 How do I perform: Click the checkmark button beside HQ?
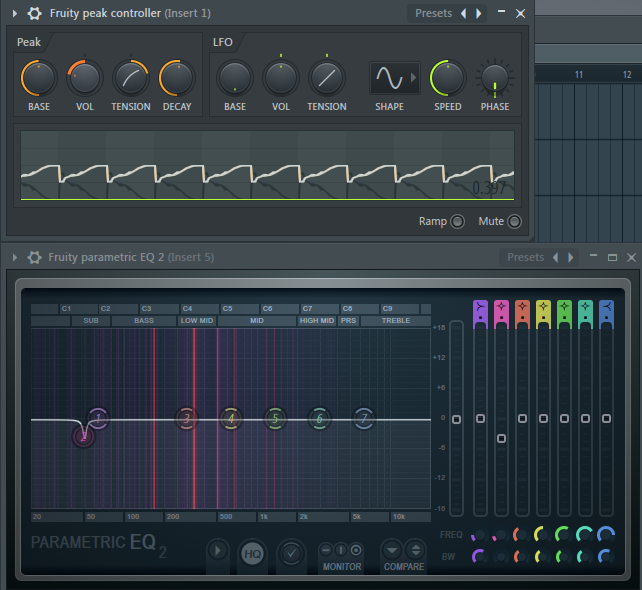pos(291,552)
